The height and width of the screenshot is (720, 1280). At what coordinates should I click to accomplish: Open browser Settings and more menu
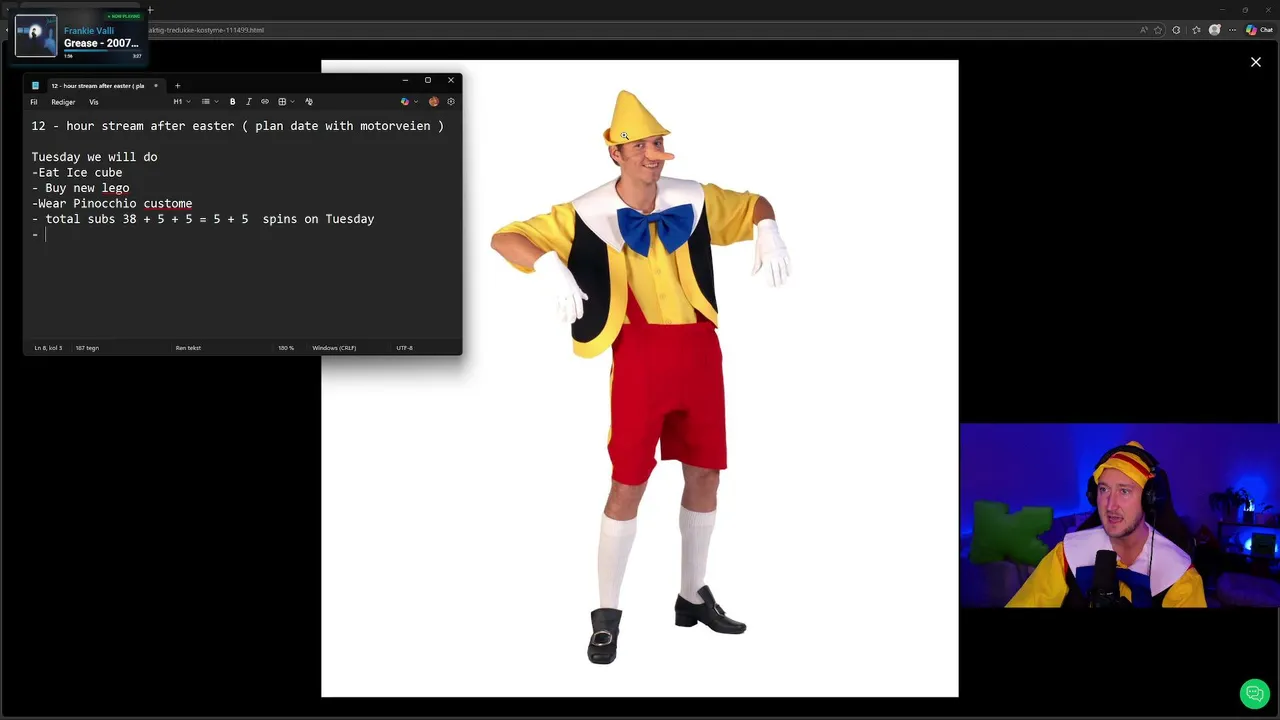click(1233, 30)
